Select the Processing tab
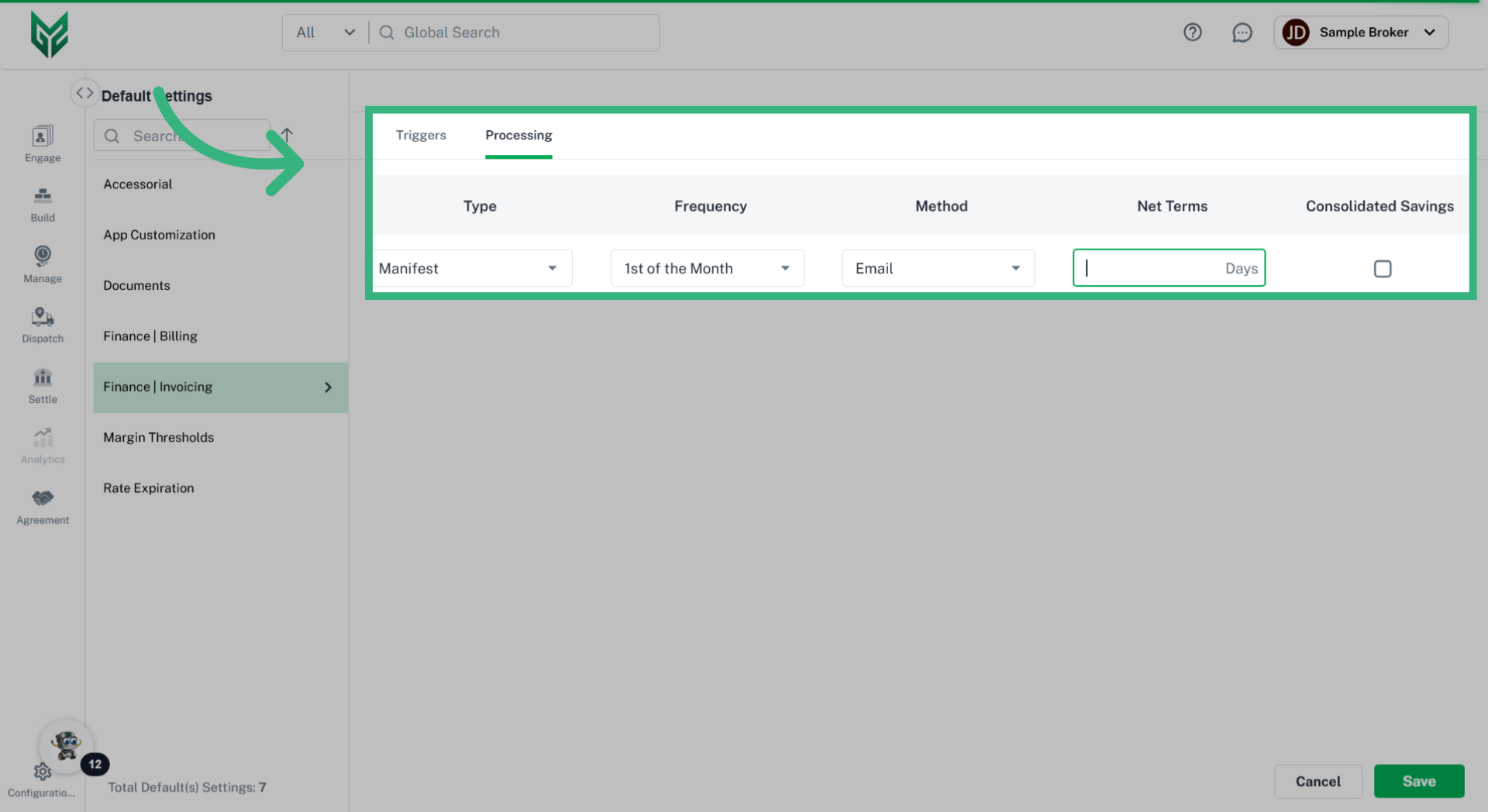Screen dimensions: 1488x812 pos(518,135)
